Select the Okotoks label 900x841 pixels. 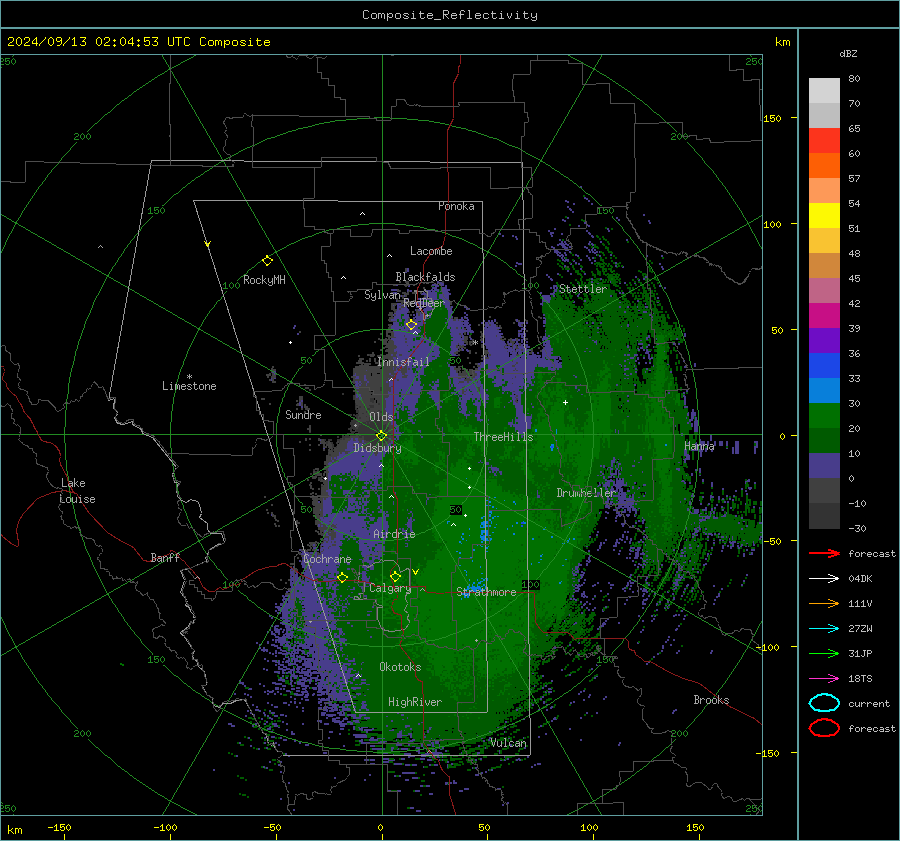coord(400,667)
